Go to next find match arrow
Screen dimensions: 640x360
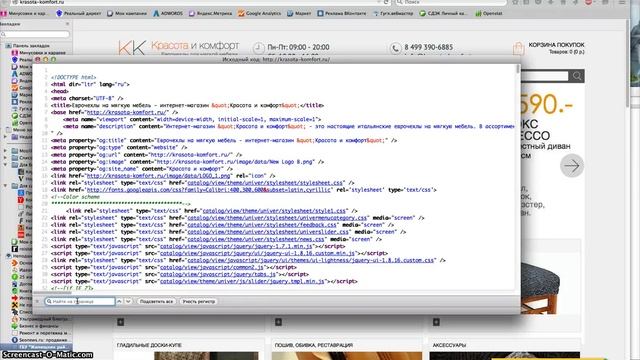click(128, 301)
